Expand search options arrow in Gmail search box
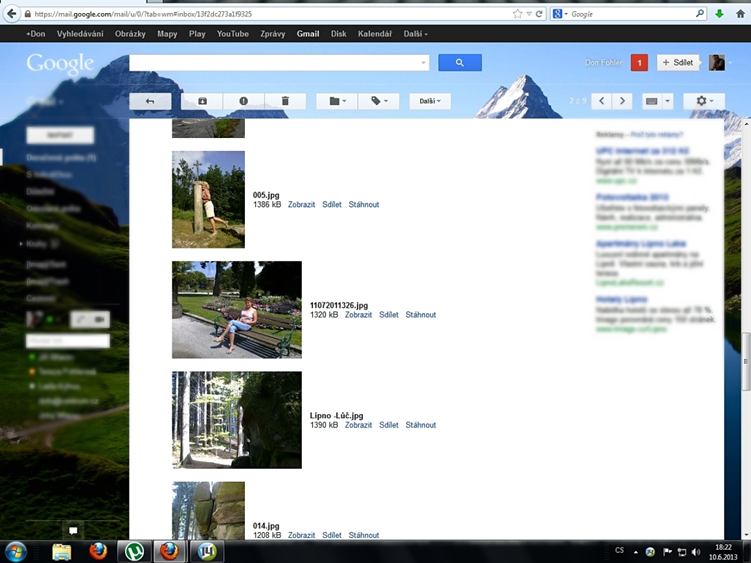 point(423,63)
